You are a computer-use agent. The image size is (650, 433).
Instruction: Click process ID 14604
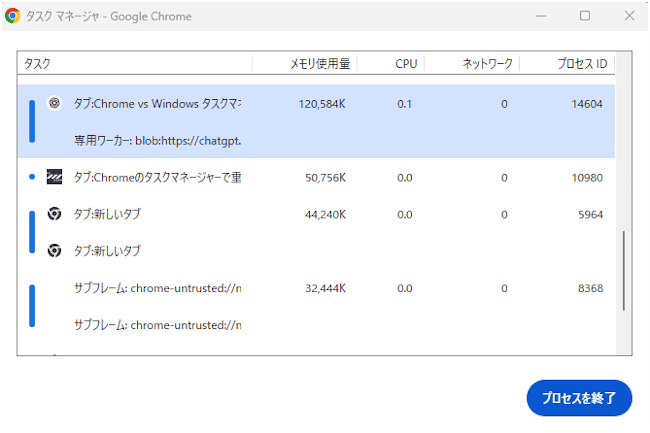[x=587, y=104]
